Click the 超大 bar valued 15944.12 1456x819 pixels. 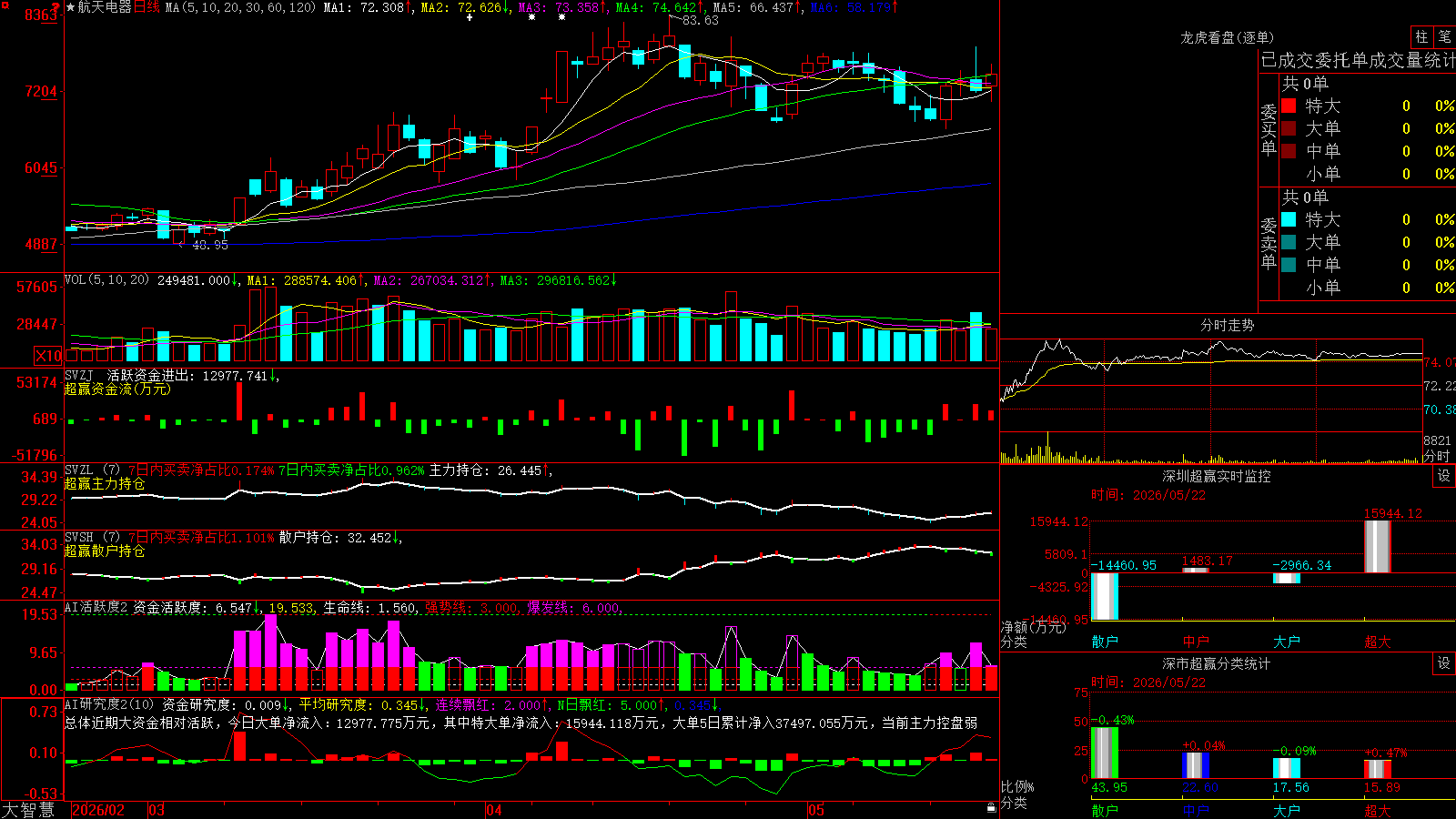click(1378, 547)
